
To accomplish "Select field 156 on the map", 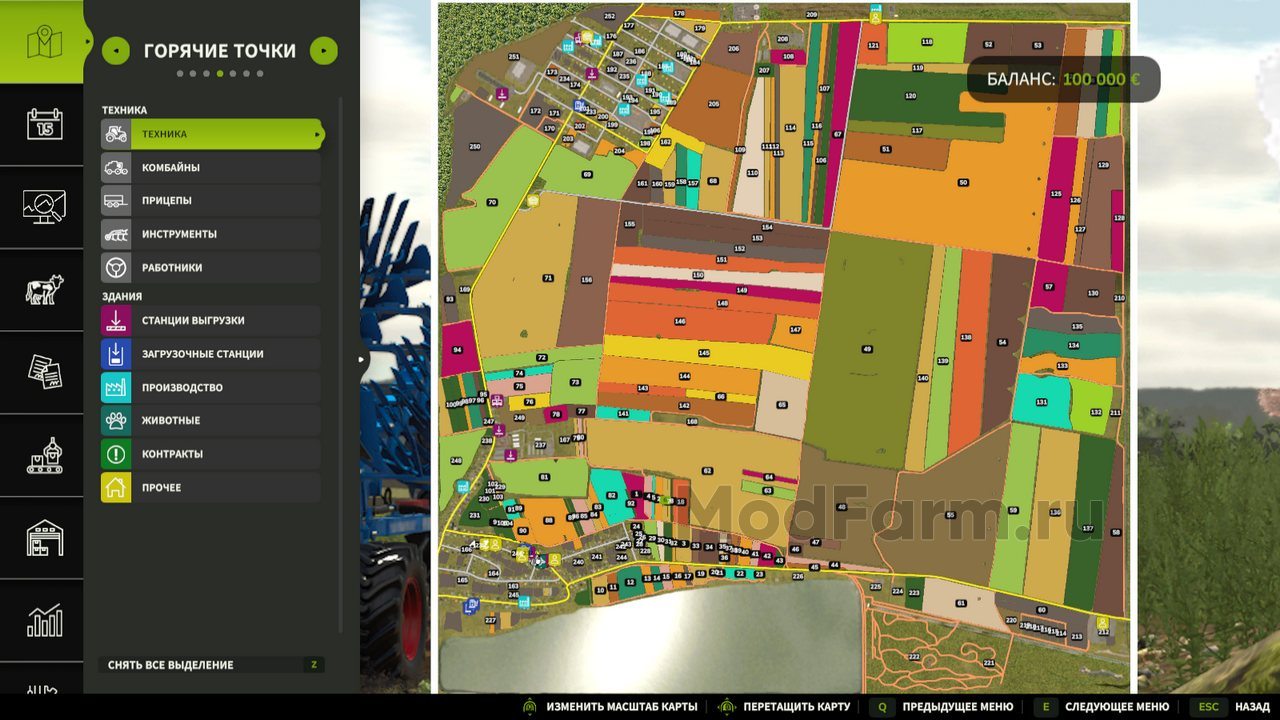I will click(x=586, y=280).
